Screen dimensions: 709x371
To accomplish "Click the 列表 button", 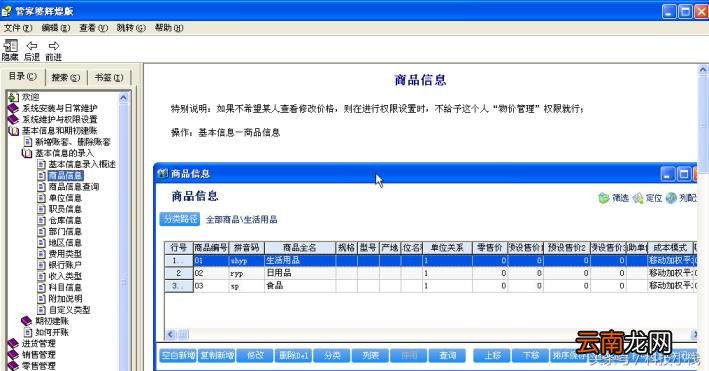I will [x=370, y=356].
